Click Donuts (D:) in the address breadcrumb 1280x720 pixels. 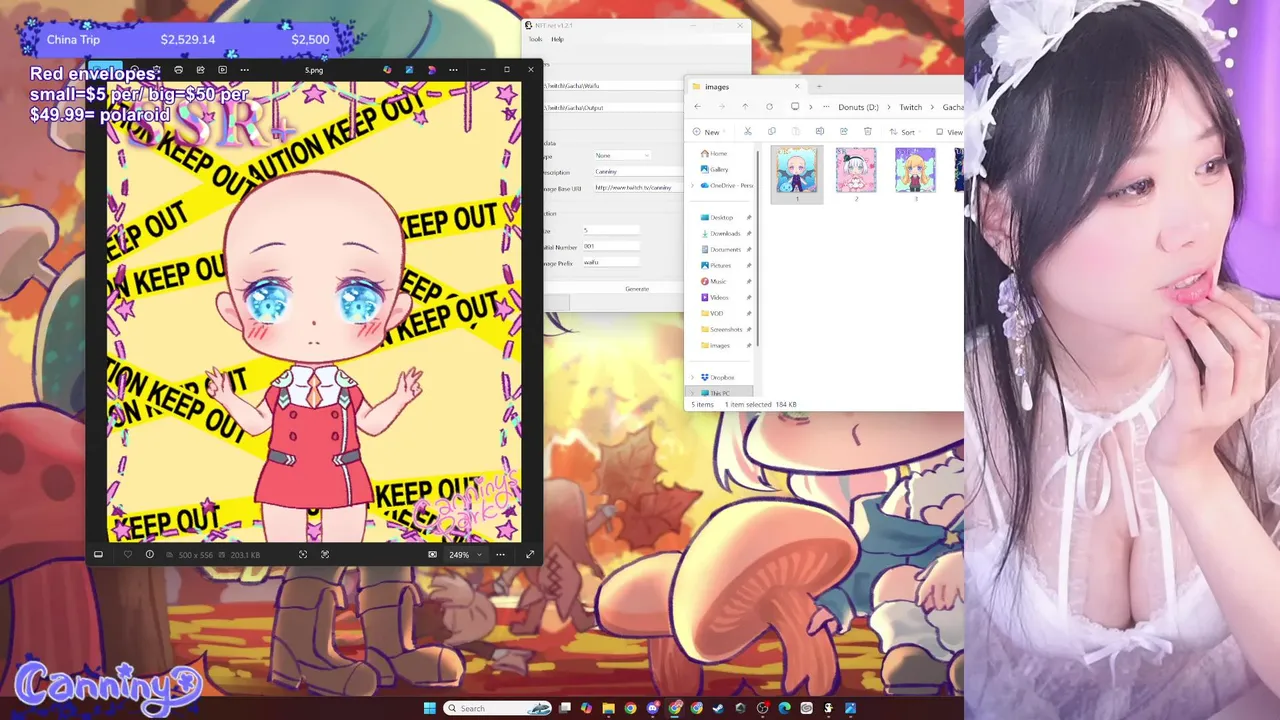pyautogui.click(x=858, y=107)
